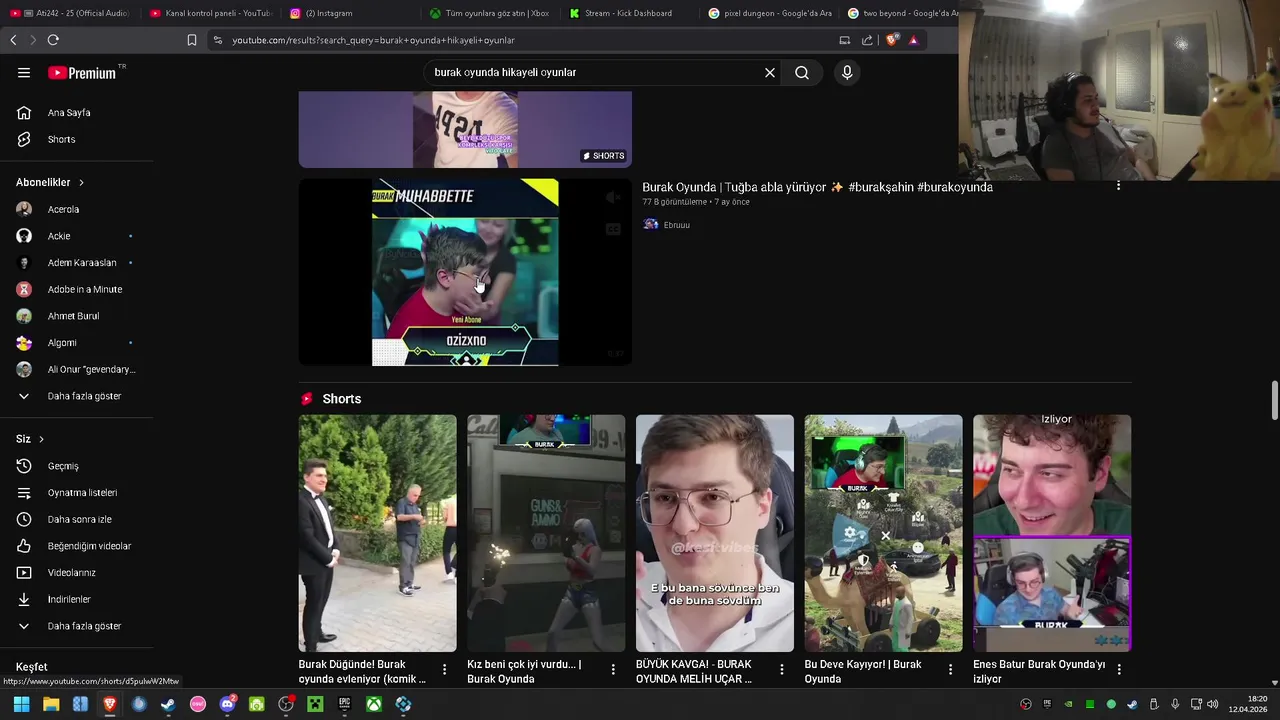Viewport: 1280px width, 720px height.
Task: Open video titled Tuğba abla yürüyor
Action: [817, 187]
